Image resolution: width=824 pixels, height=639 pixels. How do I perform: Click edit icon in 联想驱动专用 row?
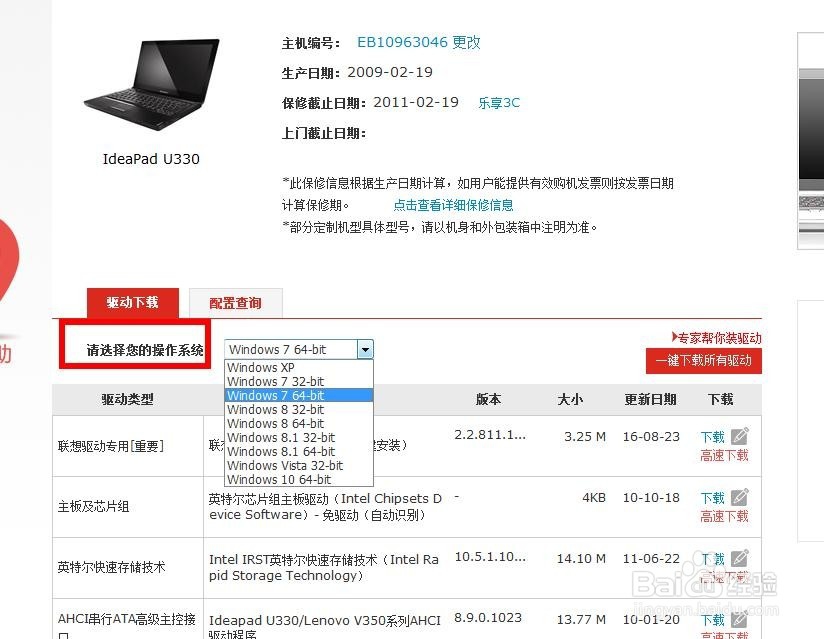740,436
